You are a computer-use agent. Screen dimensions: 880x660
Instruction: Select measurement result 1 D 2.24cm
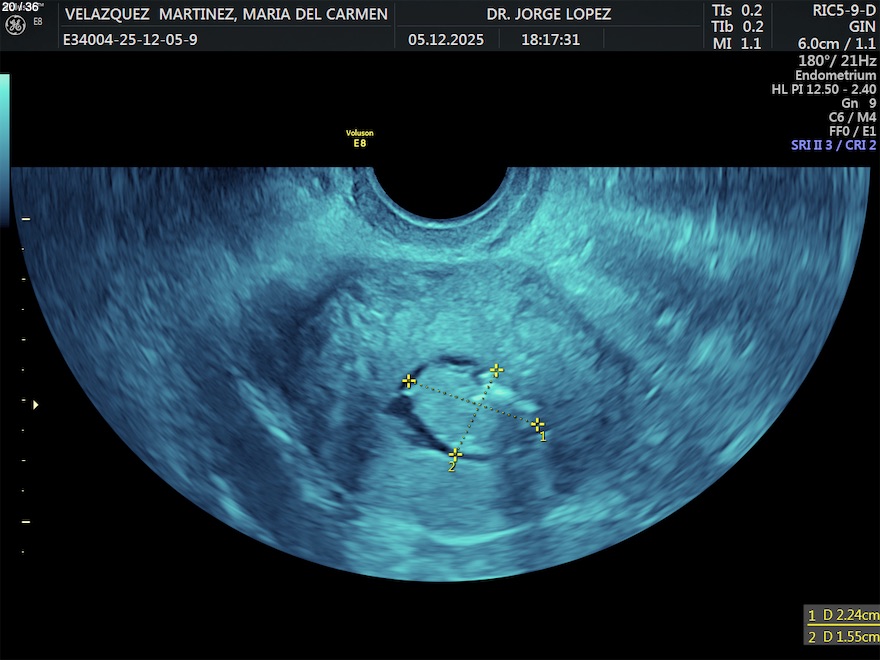tap(843, 615)
